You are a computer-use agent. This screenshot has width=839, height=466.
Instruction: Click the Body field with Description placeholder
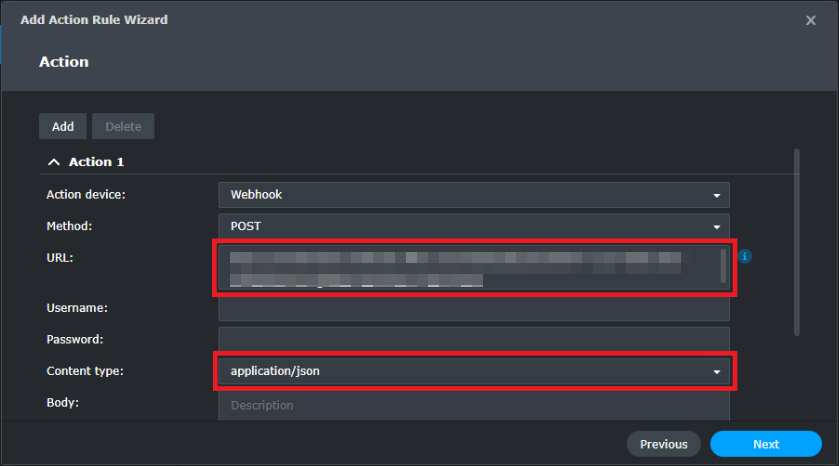coord(474,406)
